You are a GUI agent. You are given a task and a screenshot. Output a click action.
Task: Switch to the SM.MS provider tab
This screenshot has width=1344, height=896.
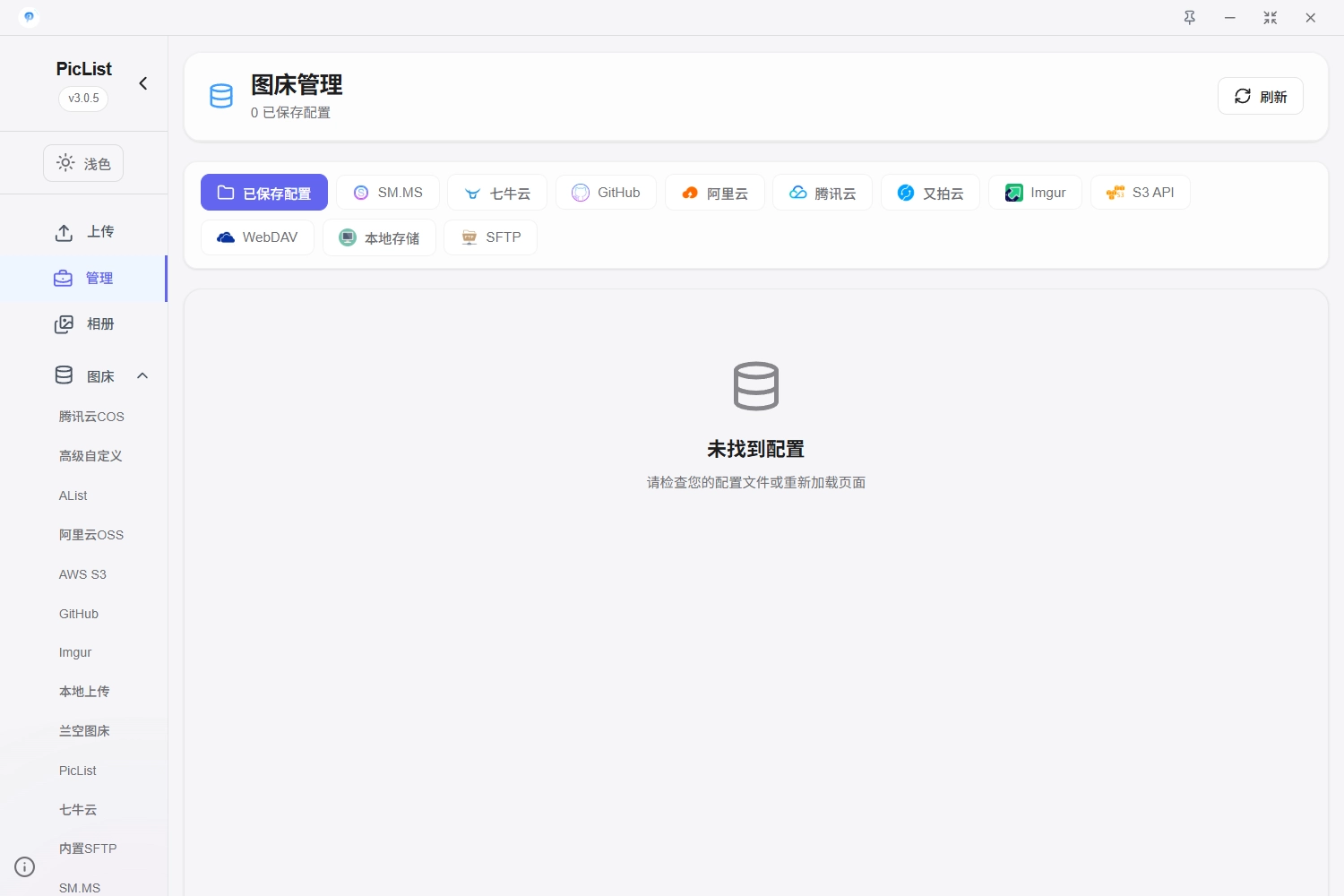coord(387,193)
